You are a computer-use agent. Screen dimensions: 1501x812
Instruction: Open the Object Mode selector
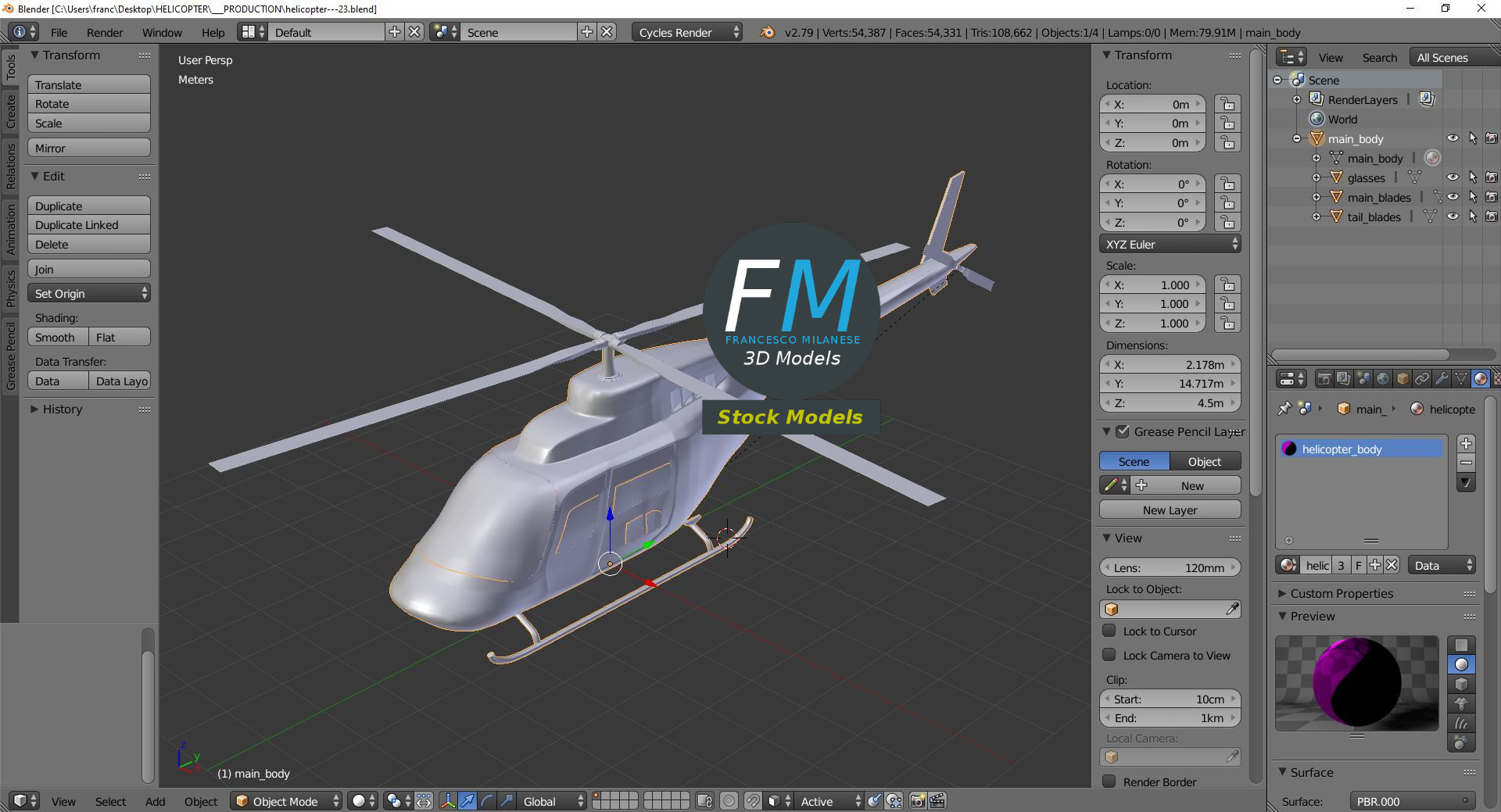286,801
